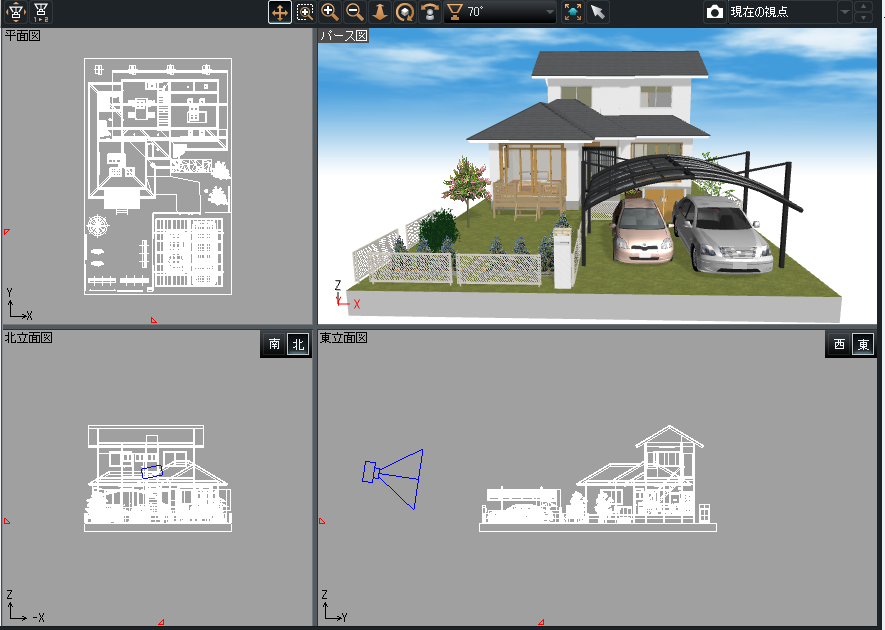Select the walk-through movement tool
The image size is (885, 630).
tap(380, 12)
